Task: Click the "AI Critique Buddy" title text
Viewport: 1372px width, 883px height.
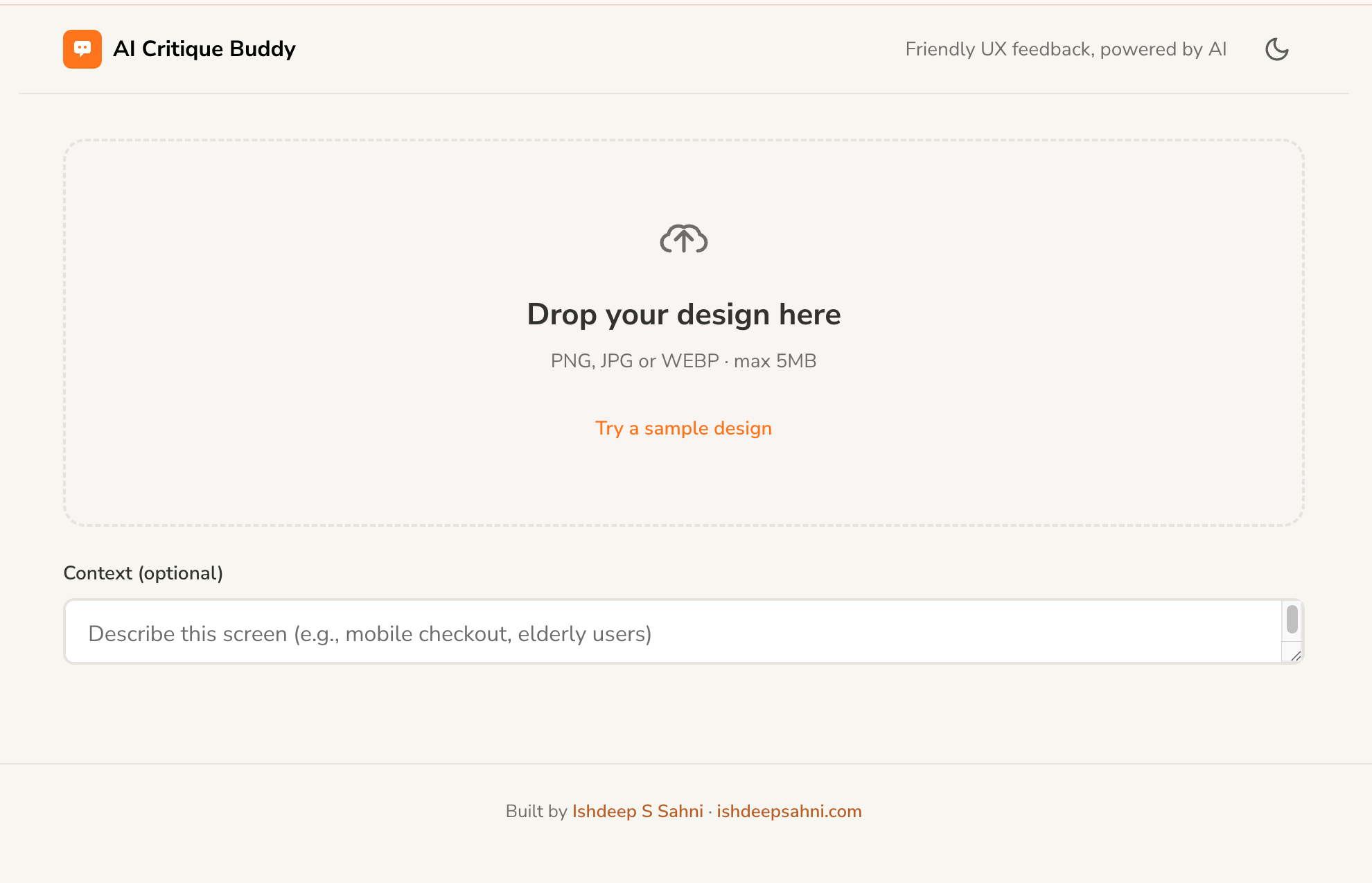Action: click(x=204, y=49)
